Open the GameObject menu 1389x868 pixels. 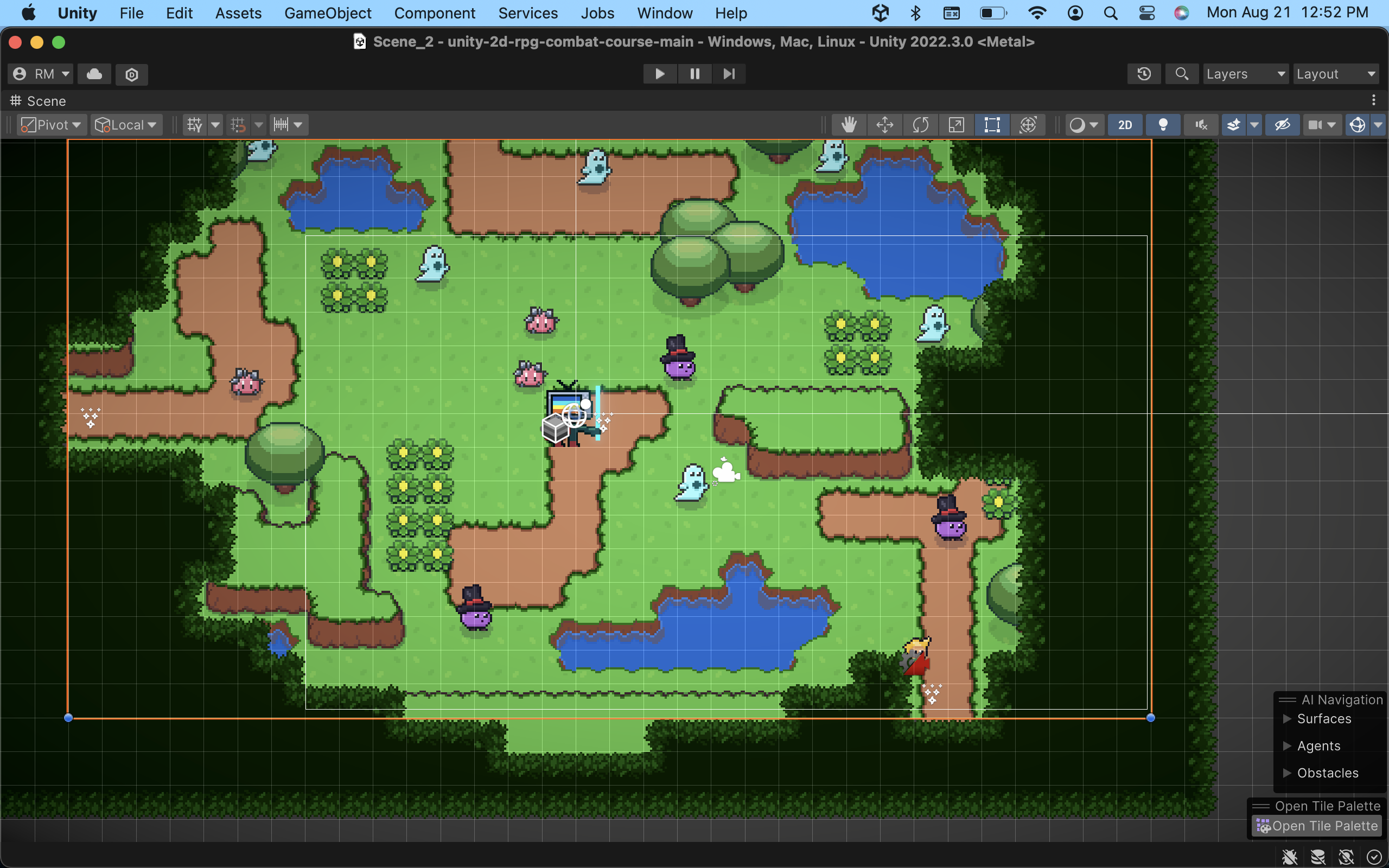point(328,12)
